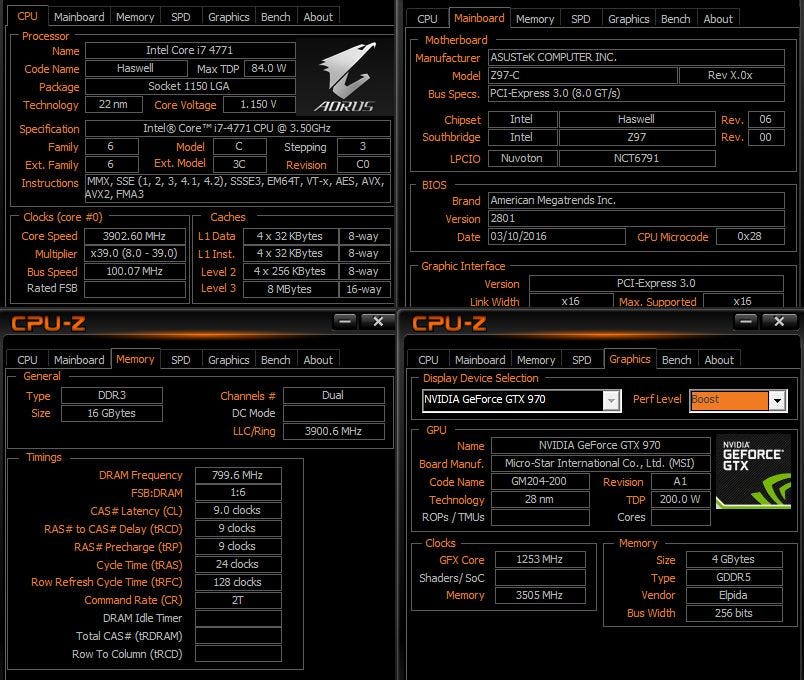804x680 pixels.
Task: Switch to Mainboard tab in top-left window
Action: (79, 17)
